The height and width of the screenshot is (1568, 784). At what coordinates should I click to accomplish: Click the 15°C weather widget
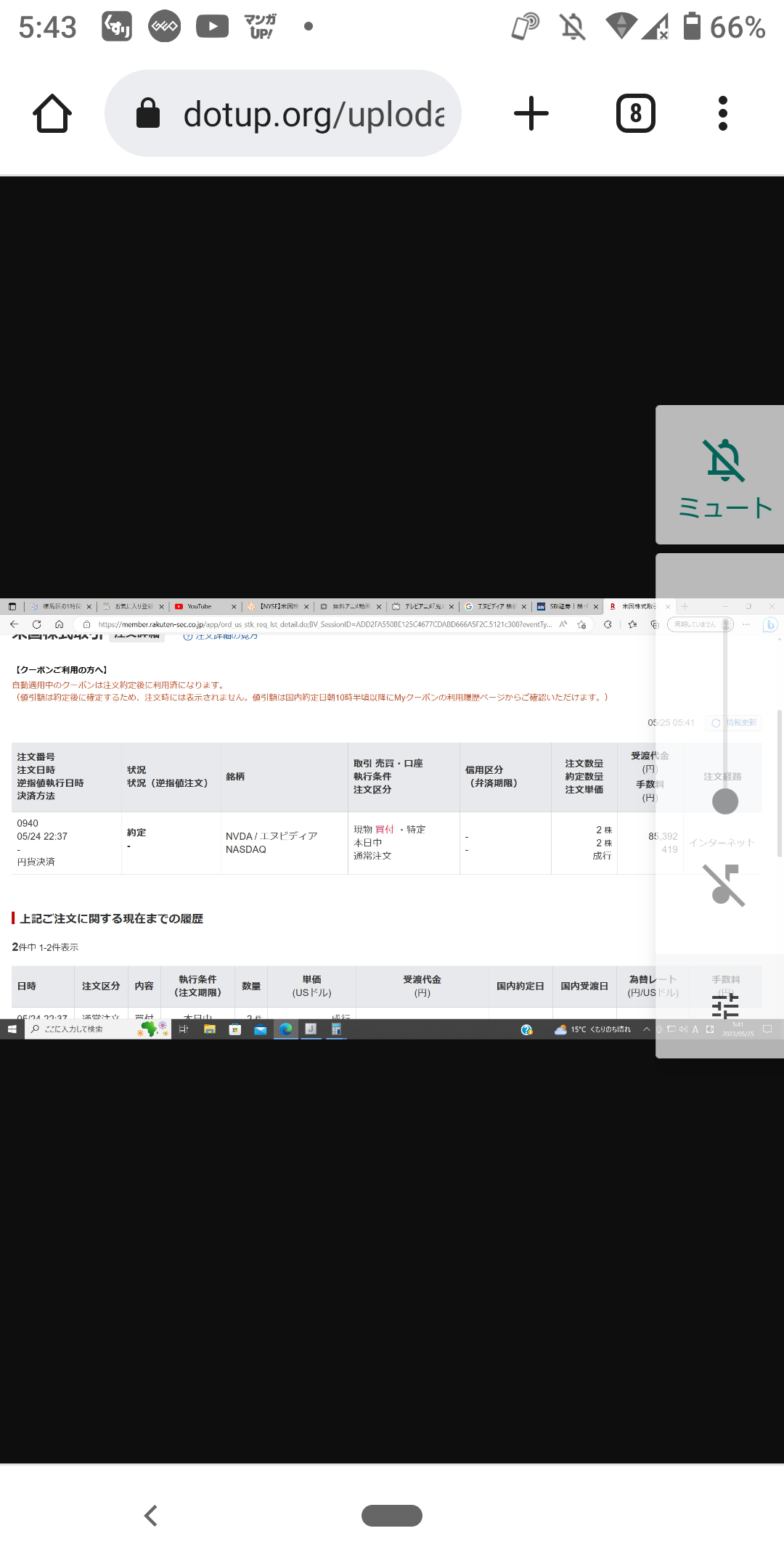[593, 1029]
